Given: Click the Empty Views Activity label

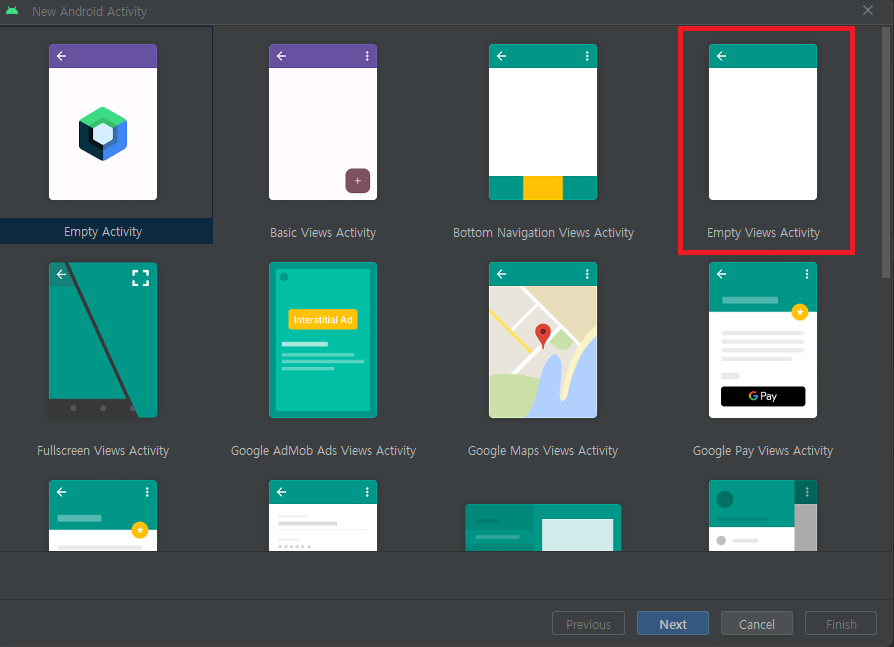Looking at the screenshot, I should (763, 233).
